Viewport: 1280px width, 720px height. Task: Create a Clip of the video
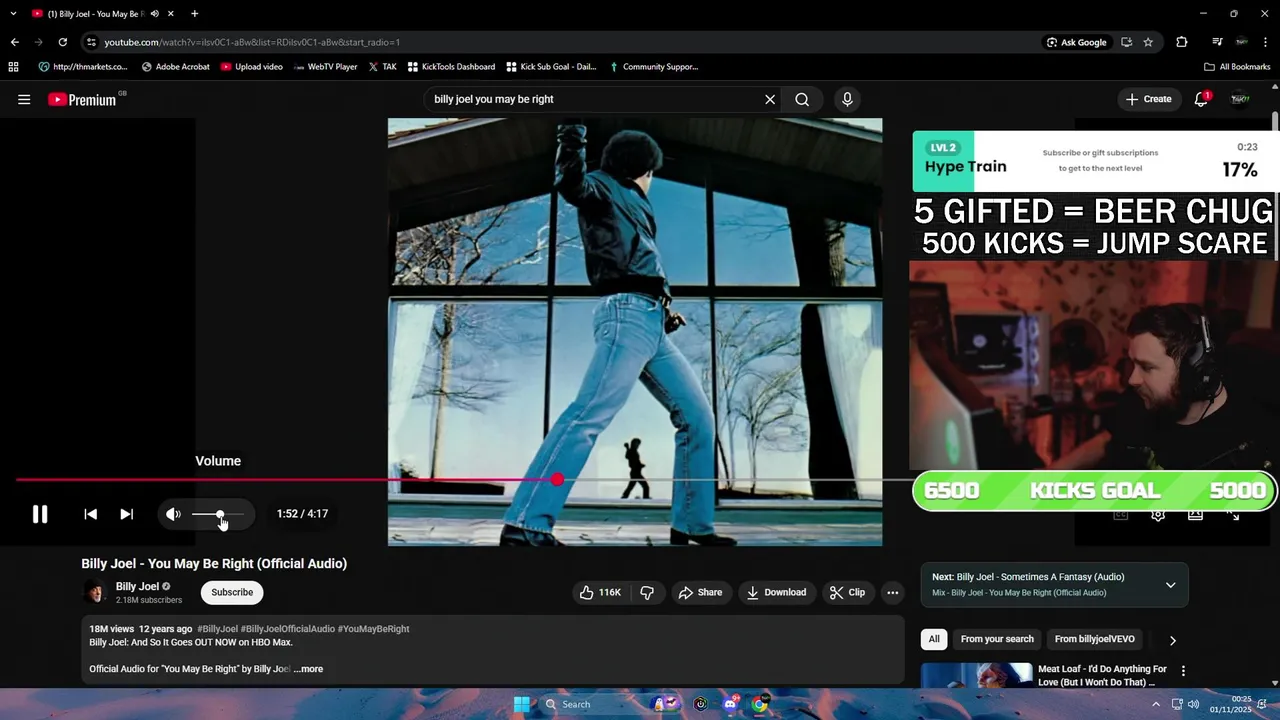point(847,592)
